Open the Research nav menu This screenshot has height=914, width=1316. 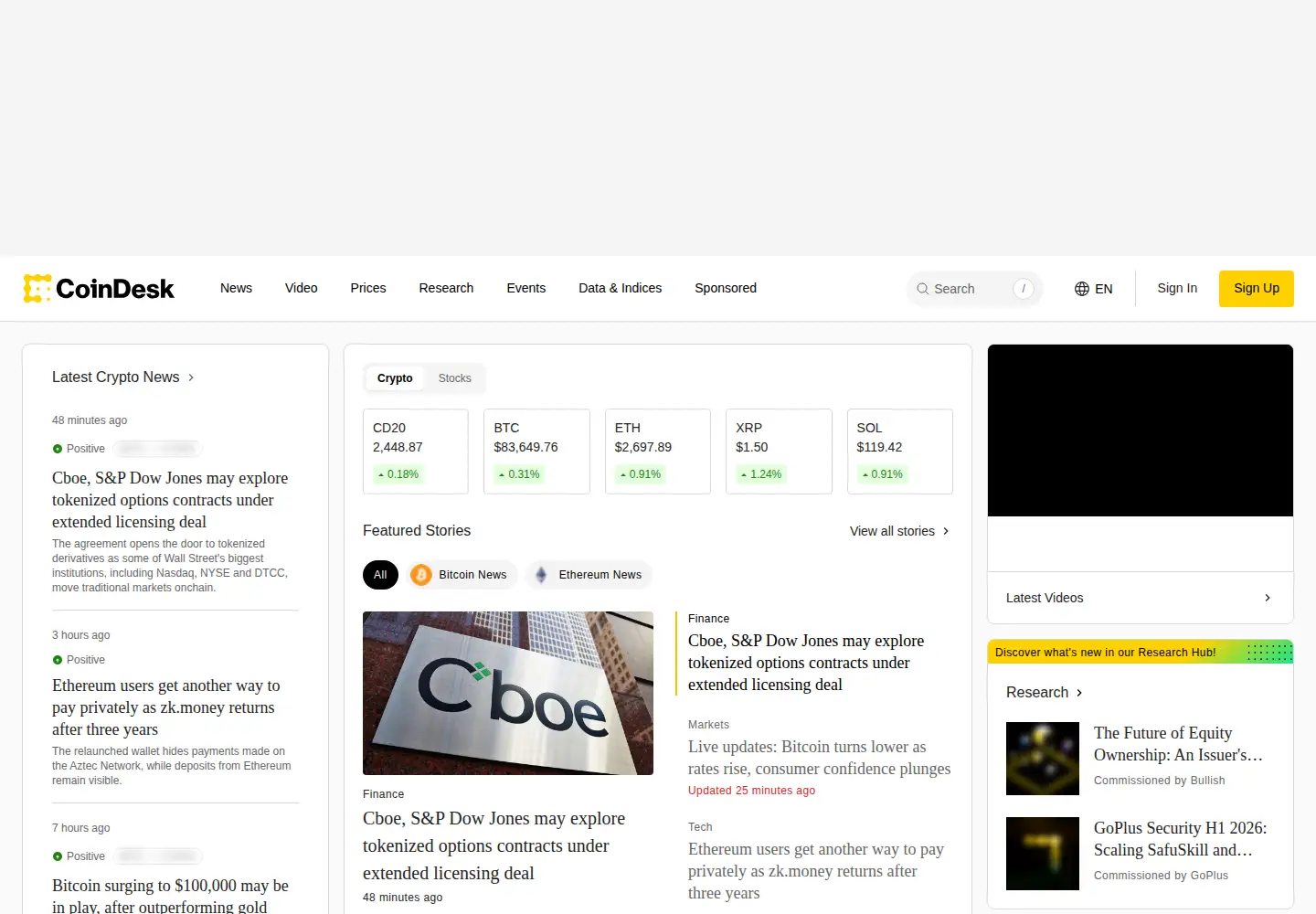[446, 288]
